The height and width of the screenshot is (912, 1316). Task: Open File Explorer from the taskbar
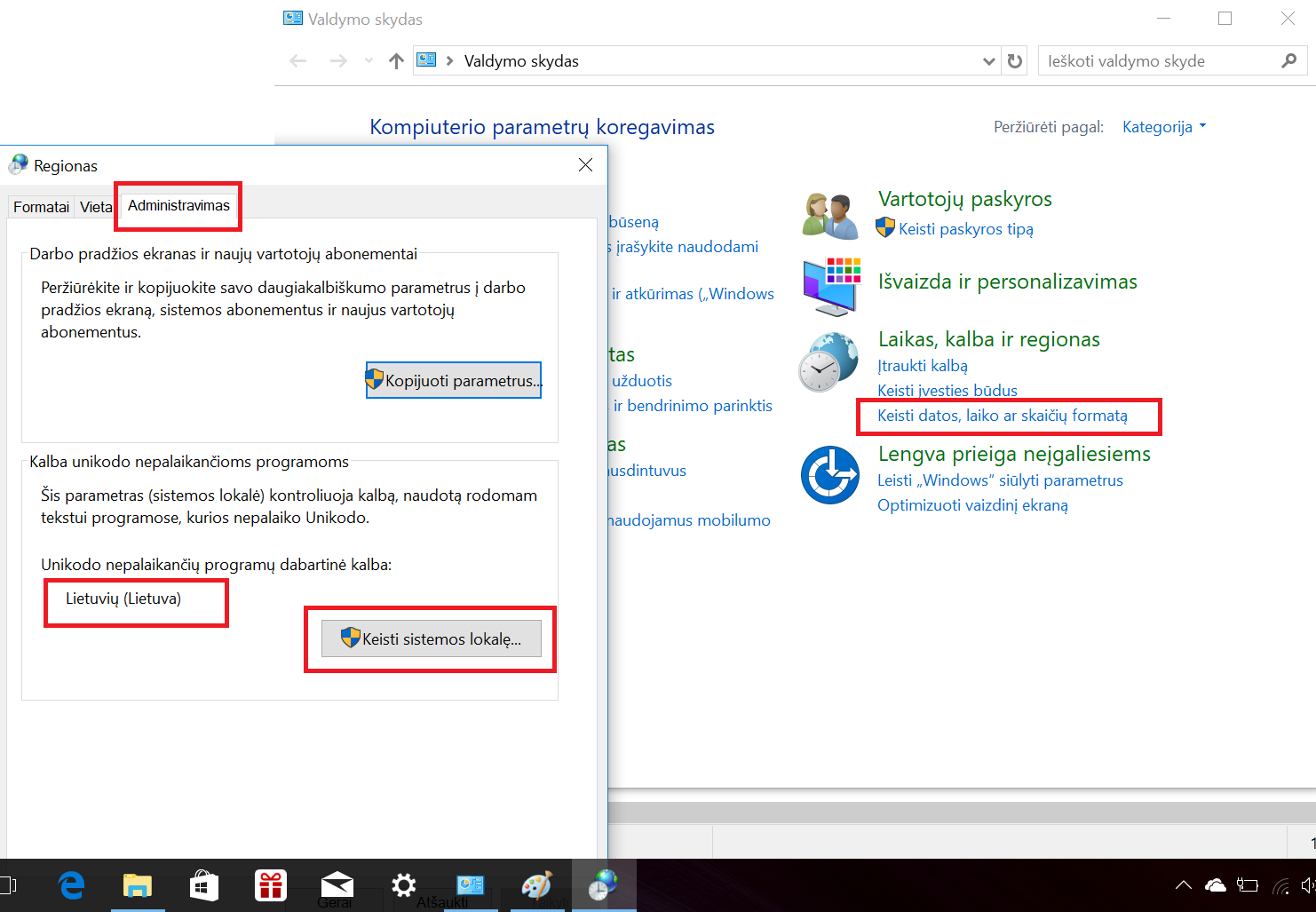(137, 885)
